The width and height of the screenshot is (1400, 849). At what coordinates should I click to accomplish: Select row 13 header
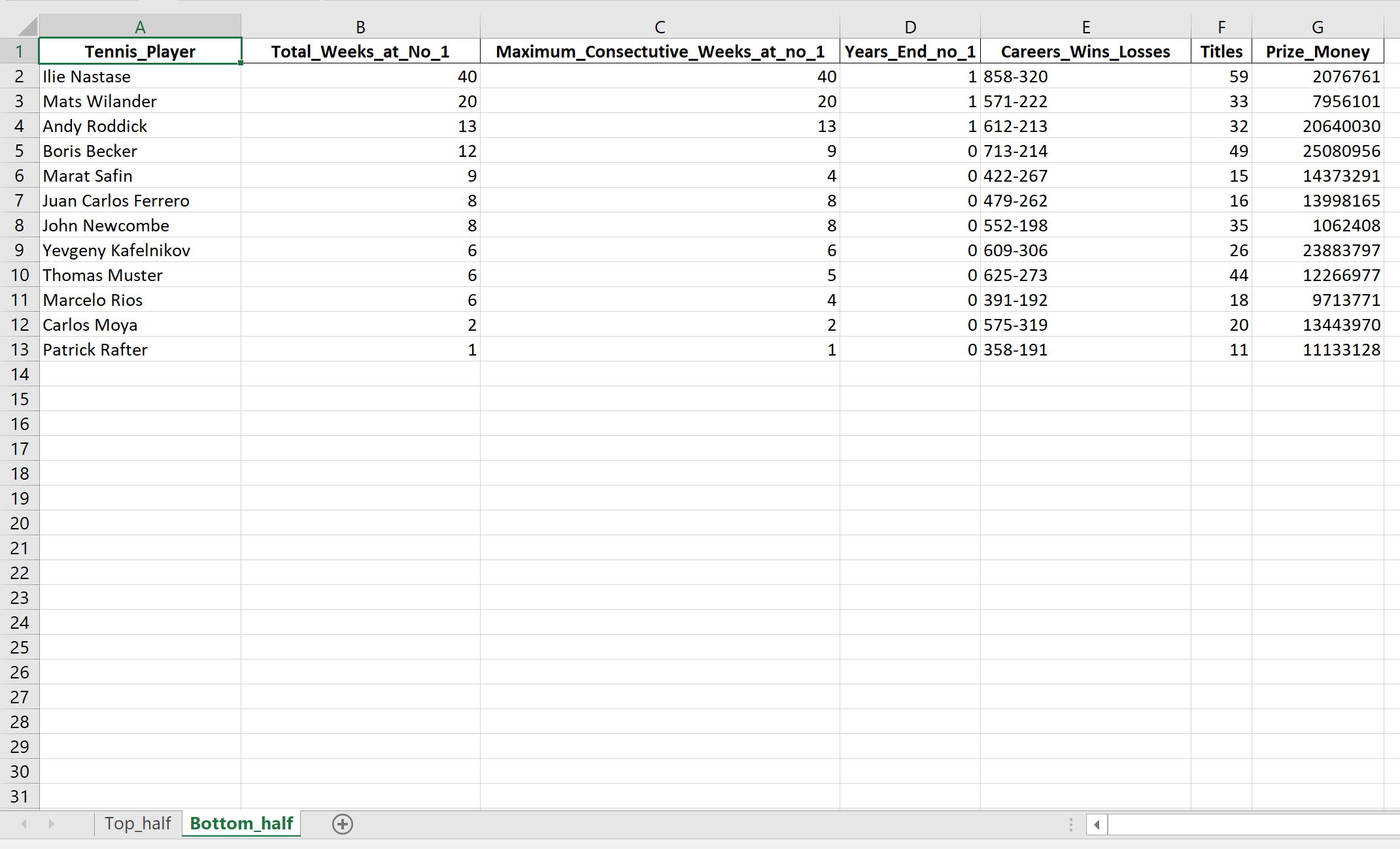[20, 350]
